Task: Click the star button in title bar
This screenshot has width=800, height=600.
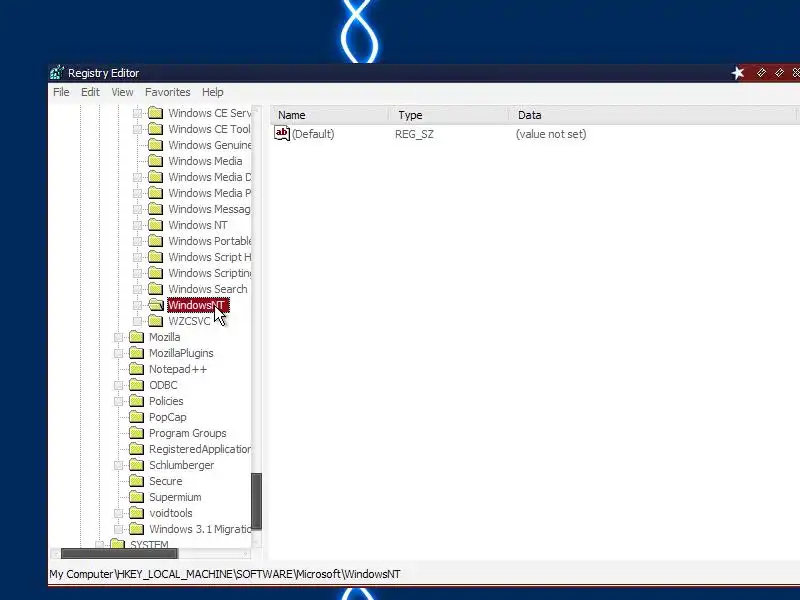Action: (x=738, y=73)
